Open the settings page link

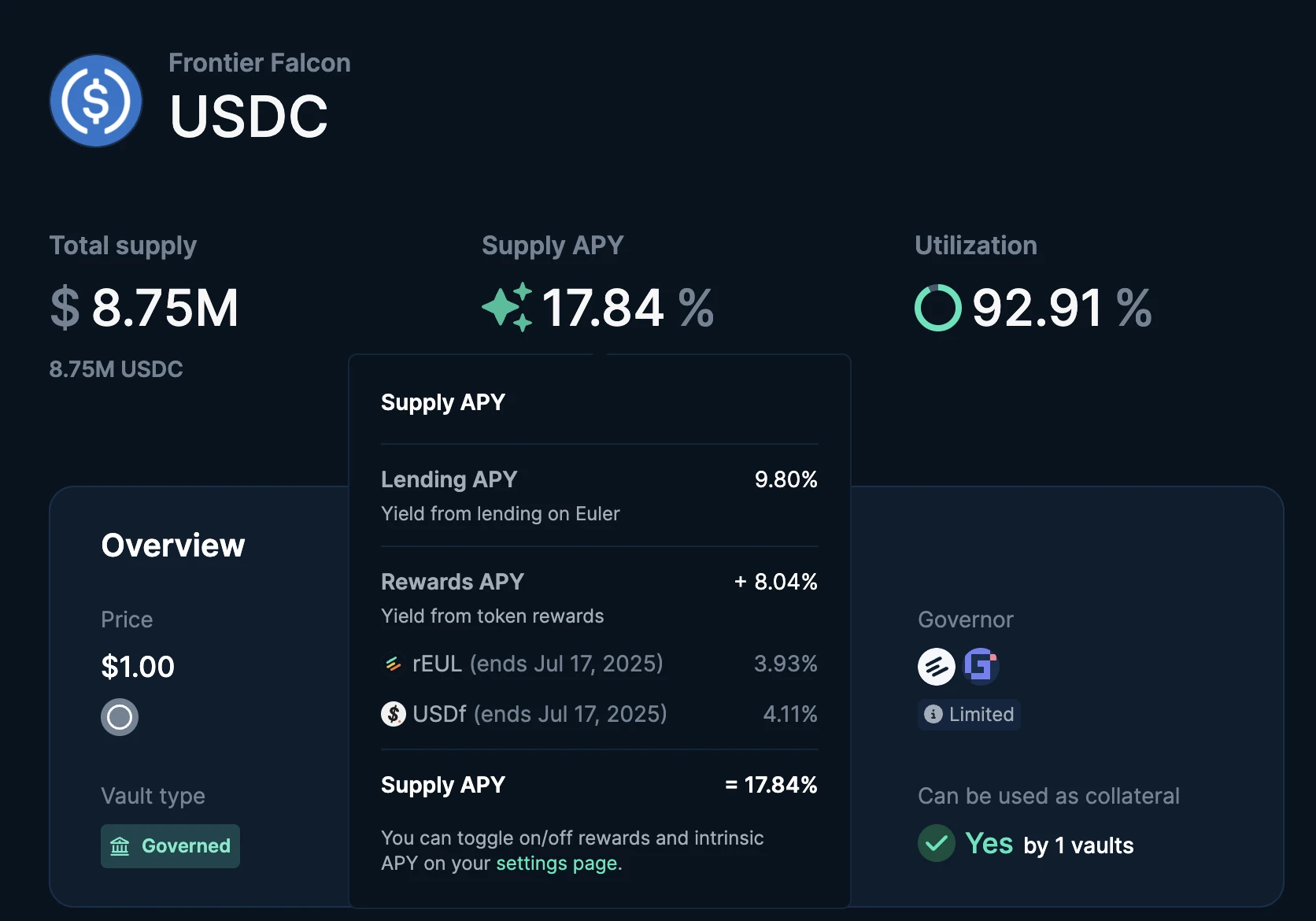tap(556, 864)
